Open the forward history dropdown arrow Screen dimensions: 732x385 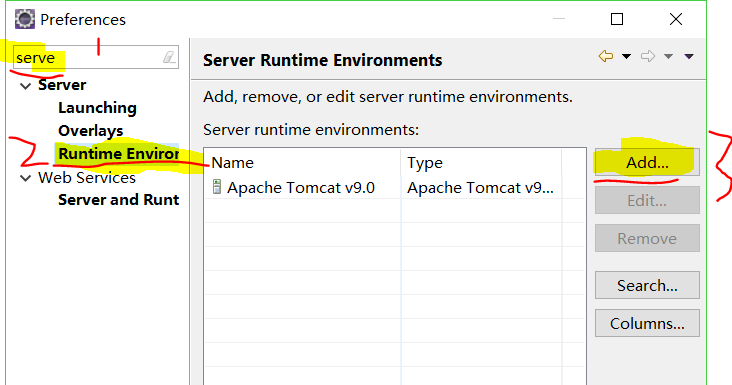(669, 56)
